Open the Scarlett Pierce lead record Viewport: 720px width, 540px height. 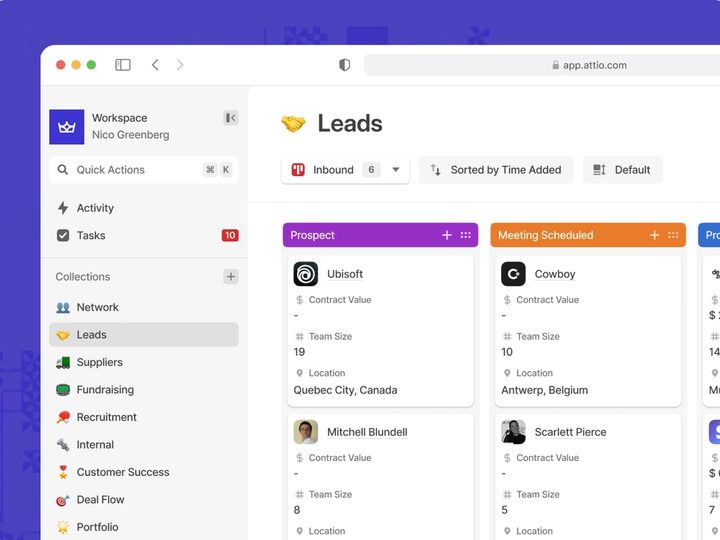570,432
